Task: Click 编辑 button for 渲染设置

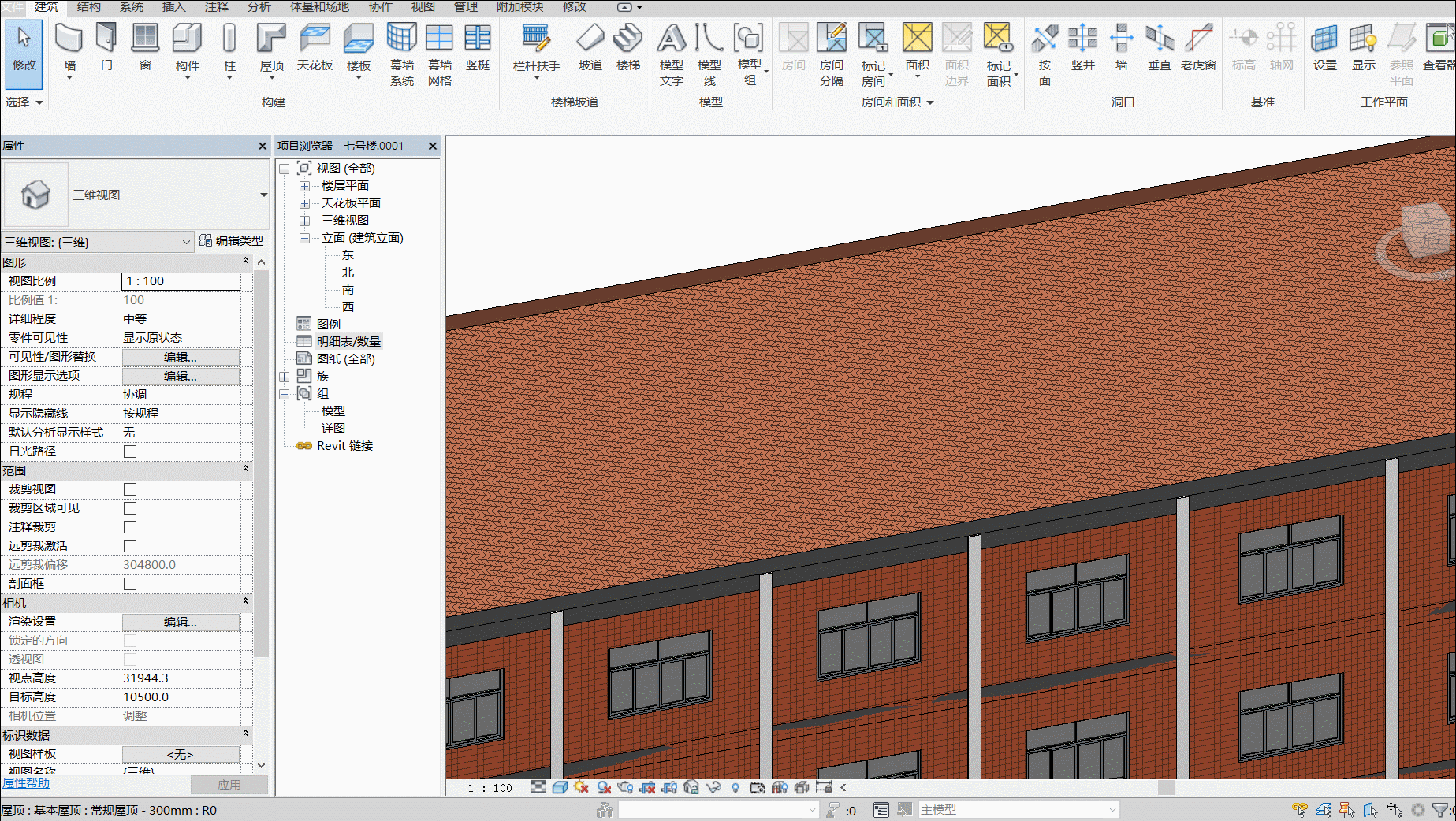Action: (x=181, y=622)
